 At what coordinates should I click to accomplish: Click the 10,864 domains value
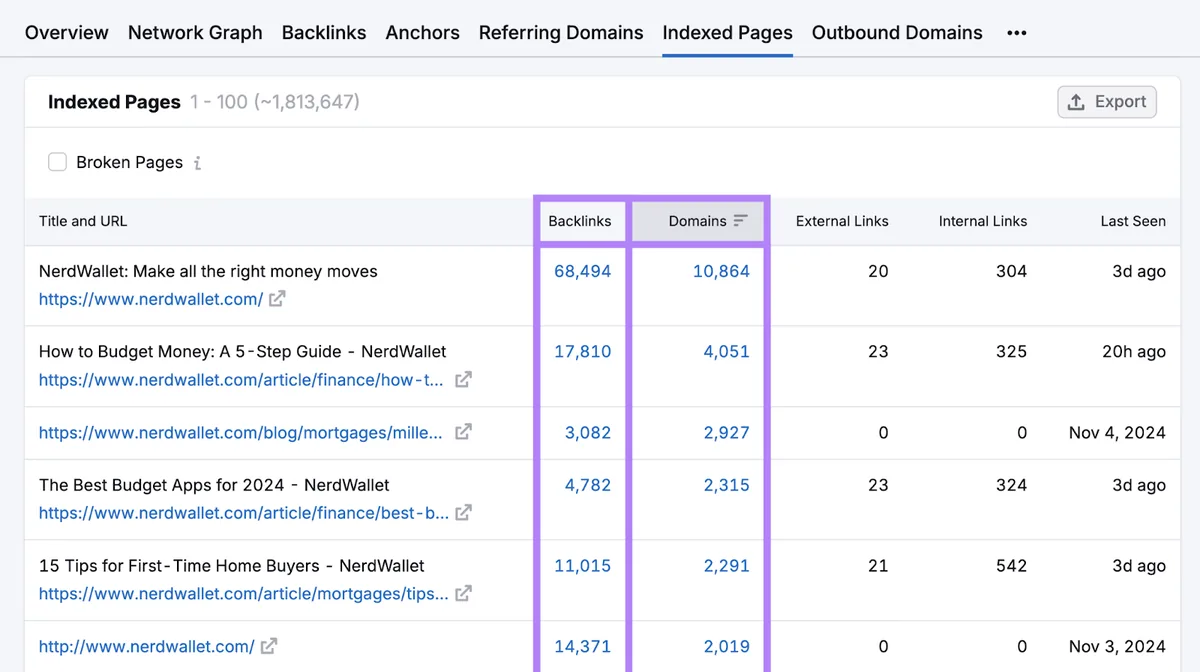click(x=721, y=271)
